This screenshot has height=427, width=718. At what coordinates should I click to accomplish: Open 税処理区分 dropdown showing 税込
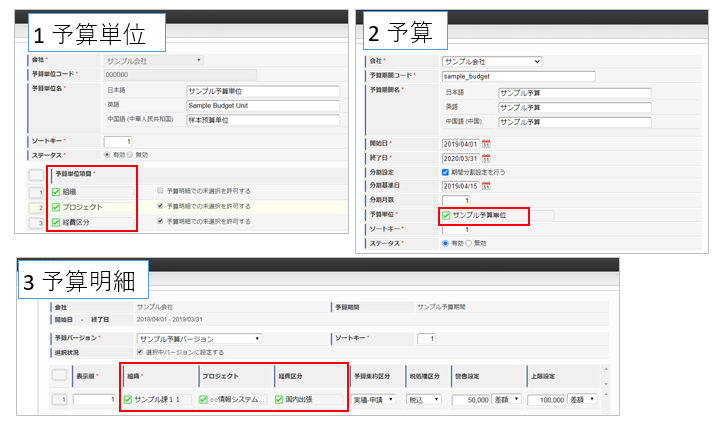(x=424, y=400)
